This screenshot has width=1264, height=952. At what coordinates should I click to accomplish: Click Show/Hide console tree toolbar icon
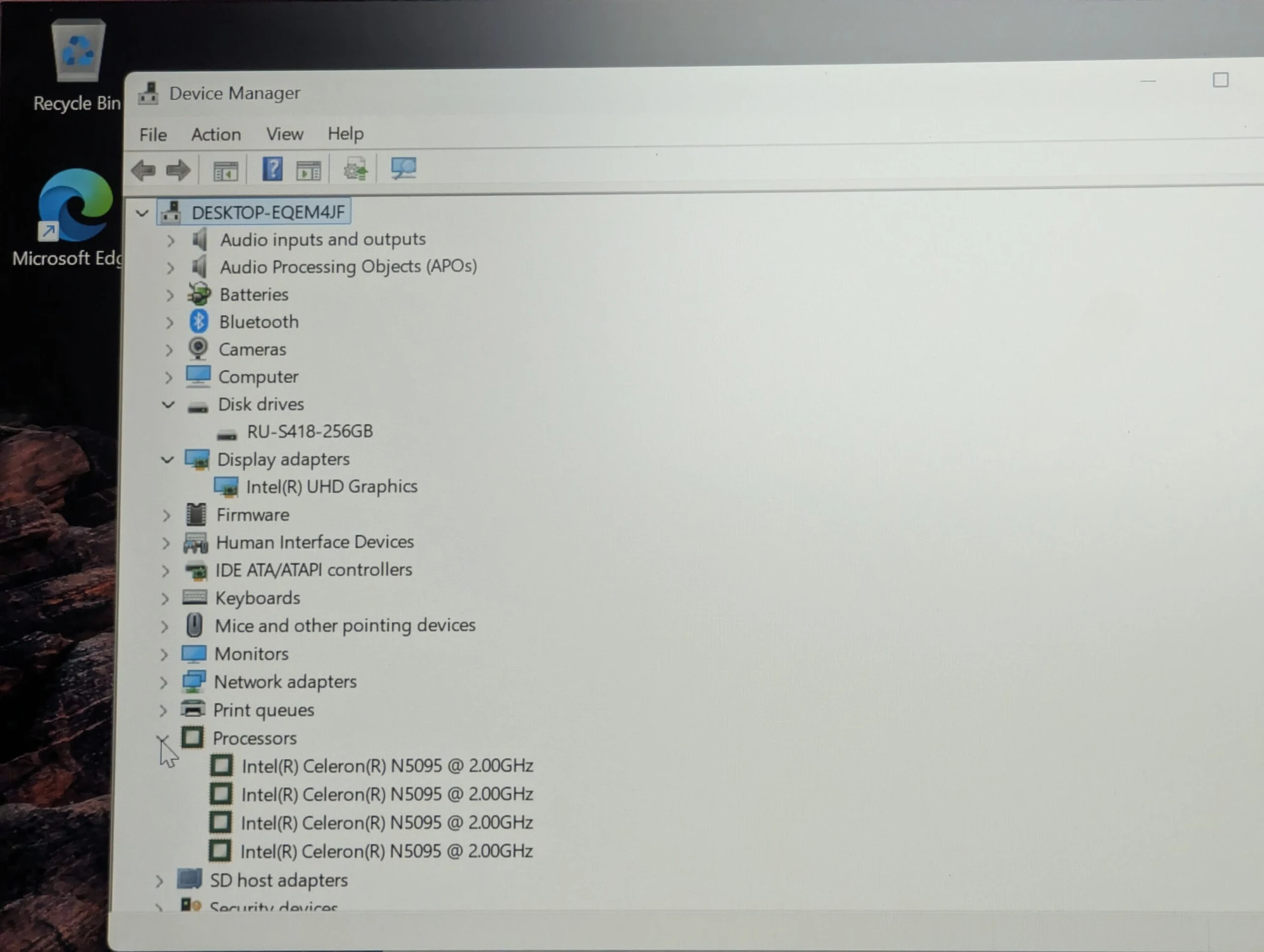[x=226, y=171]
